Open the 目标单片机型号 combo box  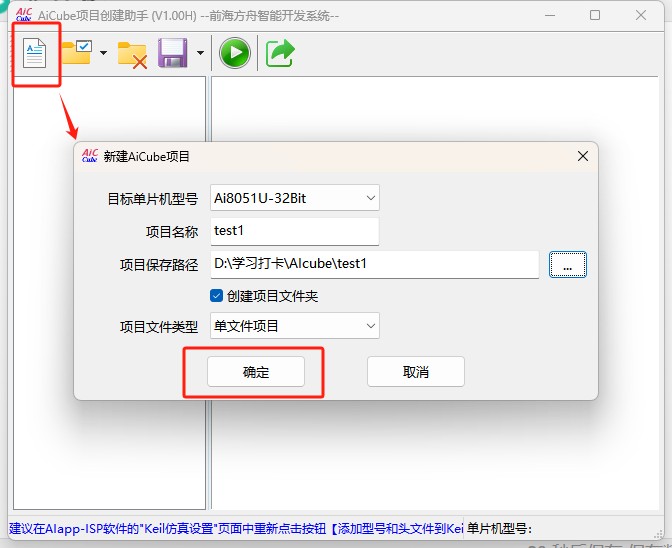coord(295,198)
